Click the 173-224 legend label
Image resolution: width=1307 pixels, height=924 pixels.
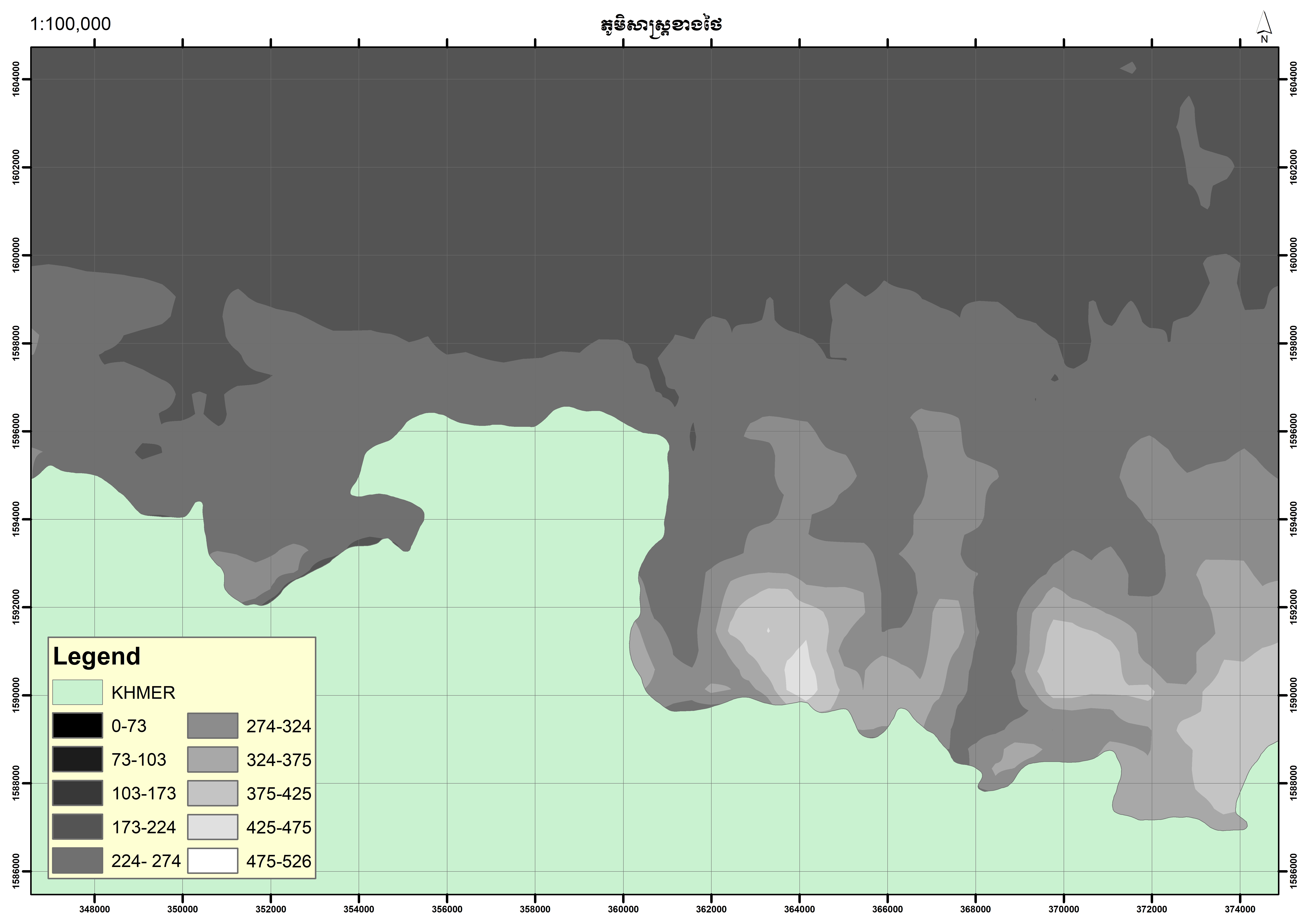pyautogui.click(x=144, y=827)
